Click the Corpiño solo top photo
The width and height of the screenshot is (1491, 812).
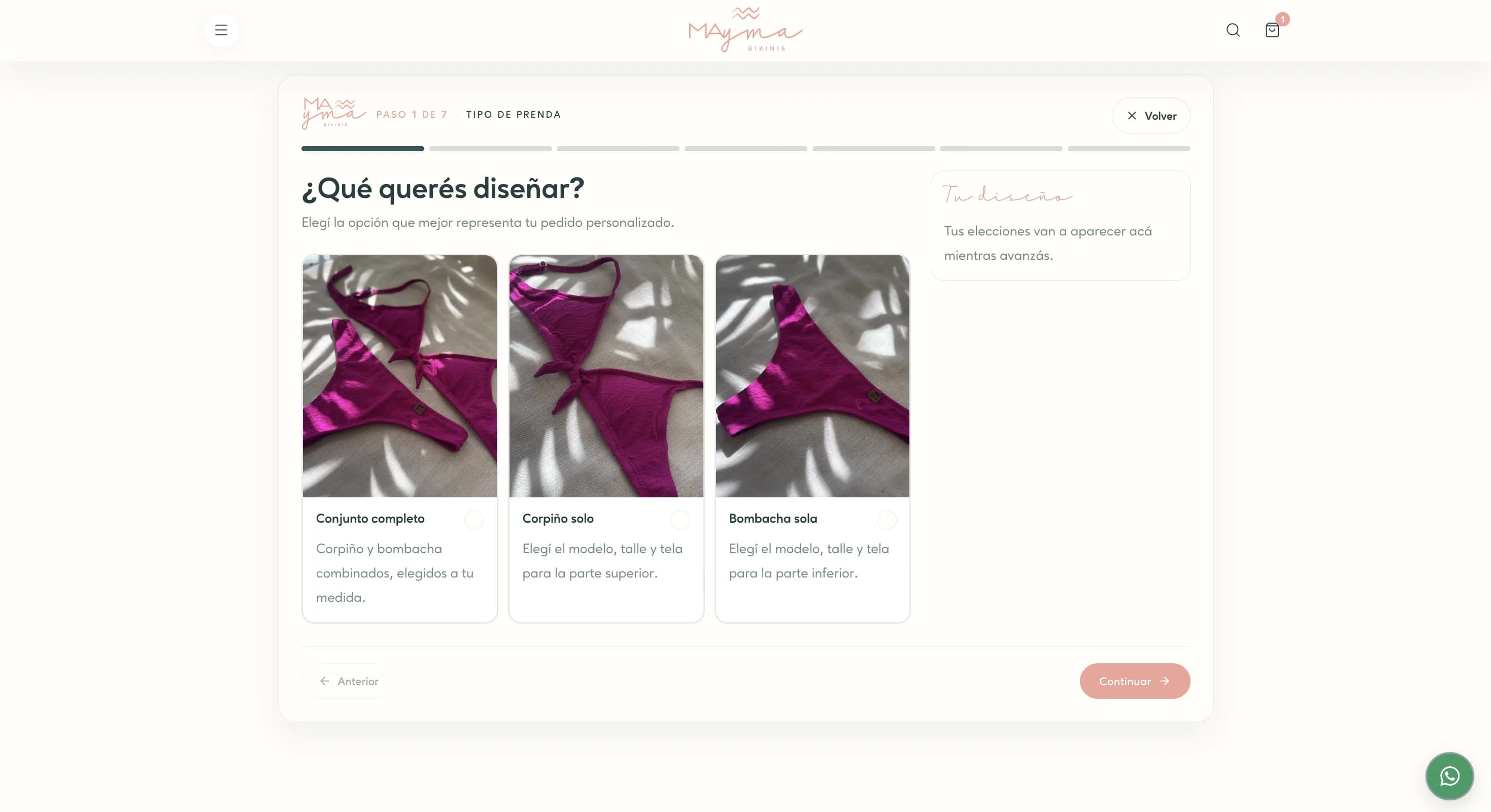pyautogui.click(x=606, y=376)
